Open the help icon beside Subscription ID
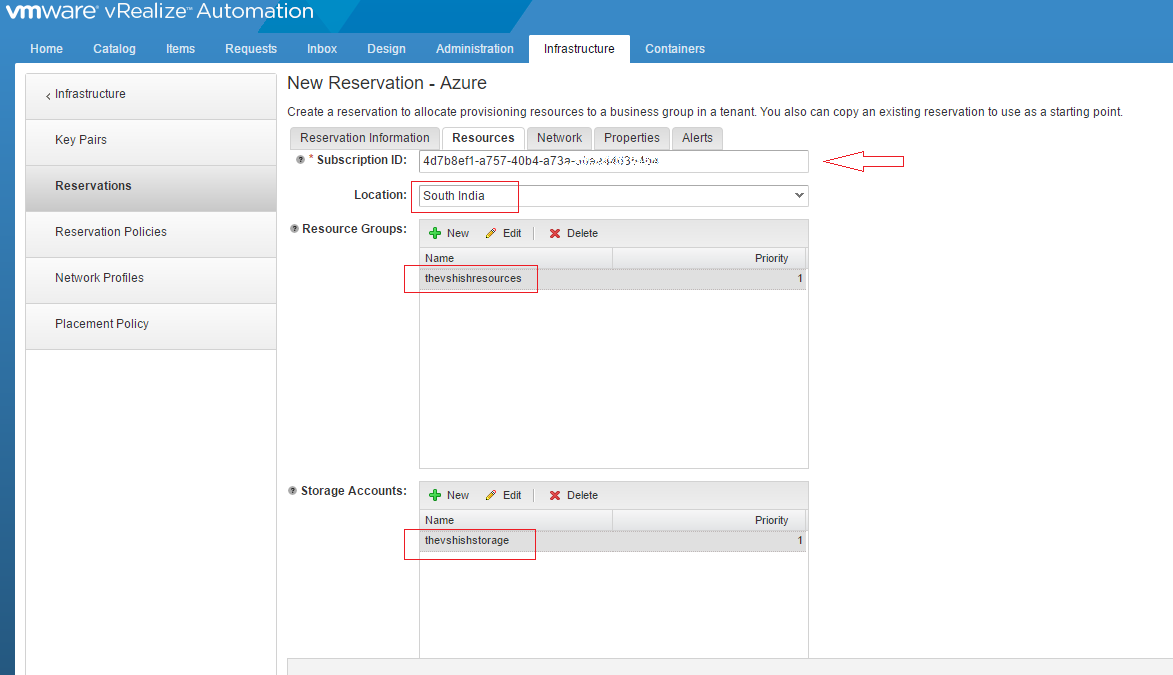Screen dimensions: 1173x675 pos(300,158)
